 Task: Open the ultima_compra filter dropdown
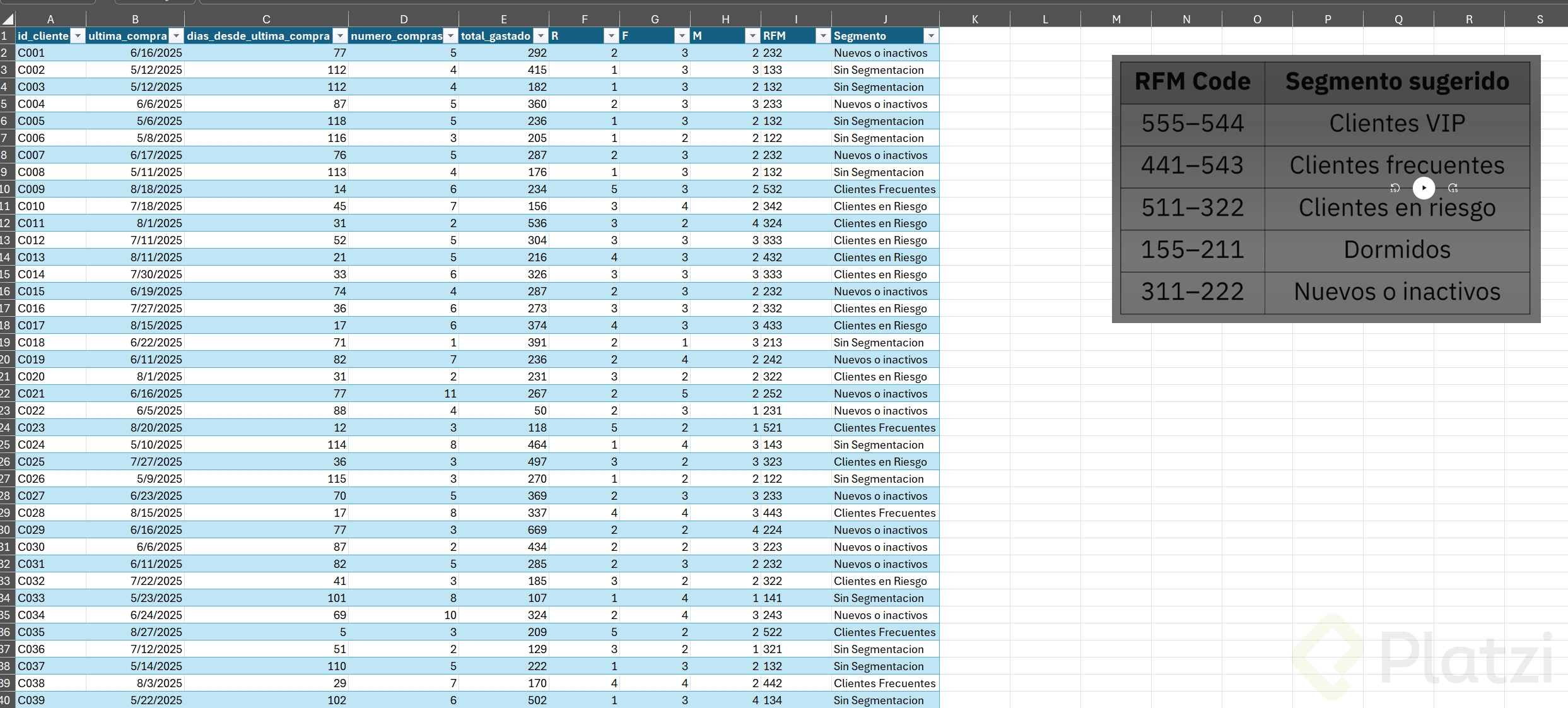pos(177,36)
